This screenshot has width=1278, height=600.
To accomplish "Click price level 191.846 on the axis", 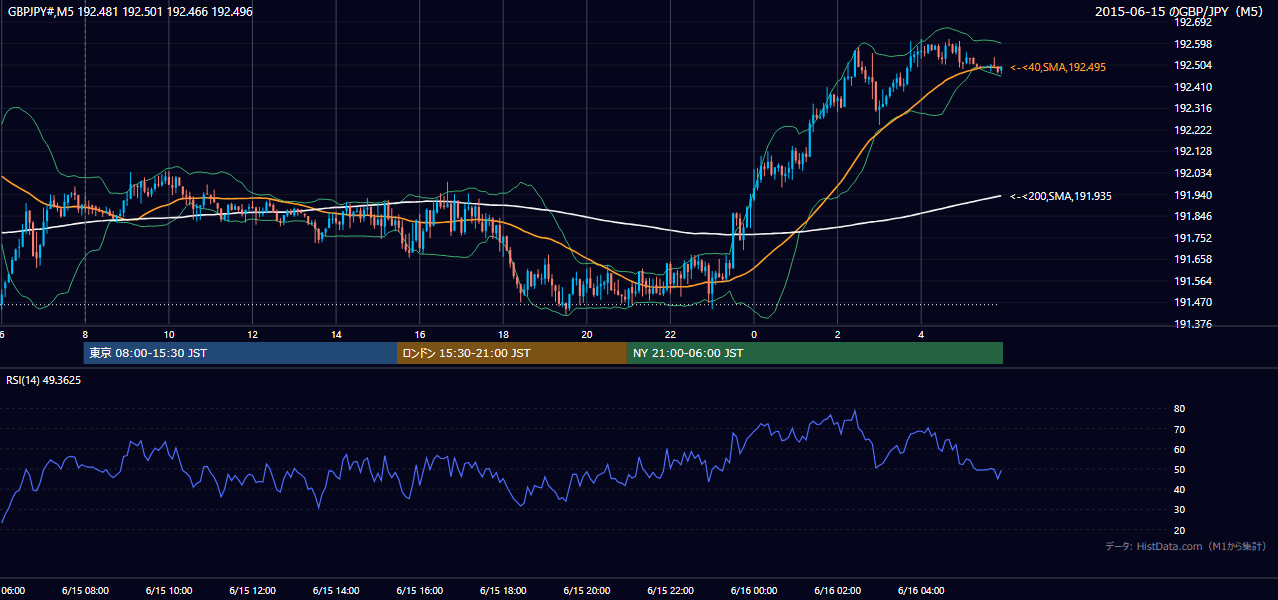I will (1192, 216).
